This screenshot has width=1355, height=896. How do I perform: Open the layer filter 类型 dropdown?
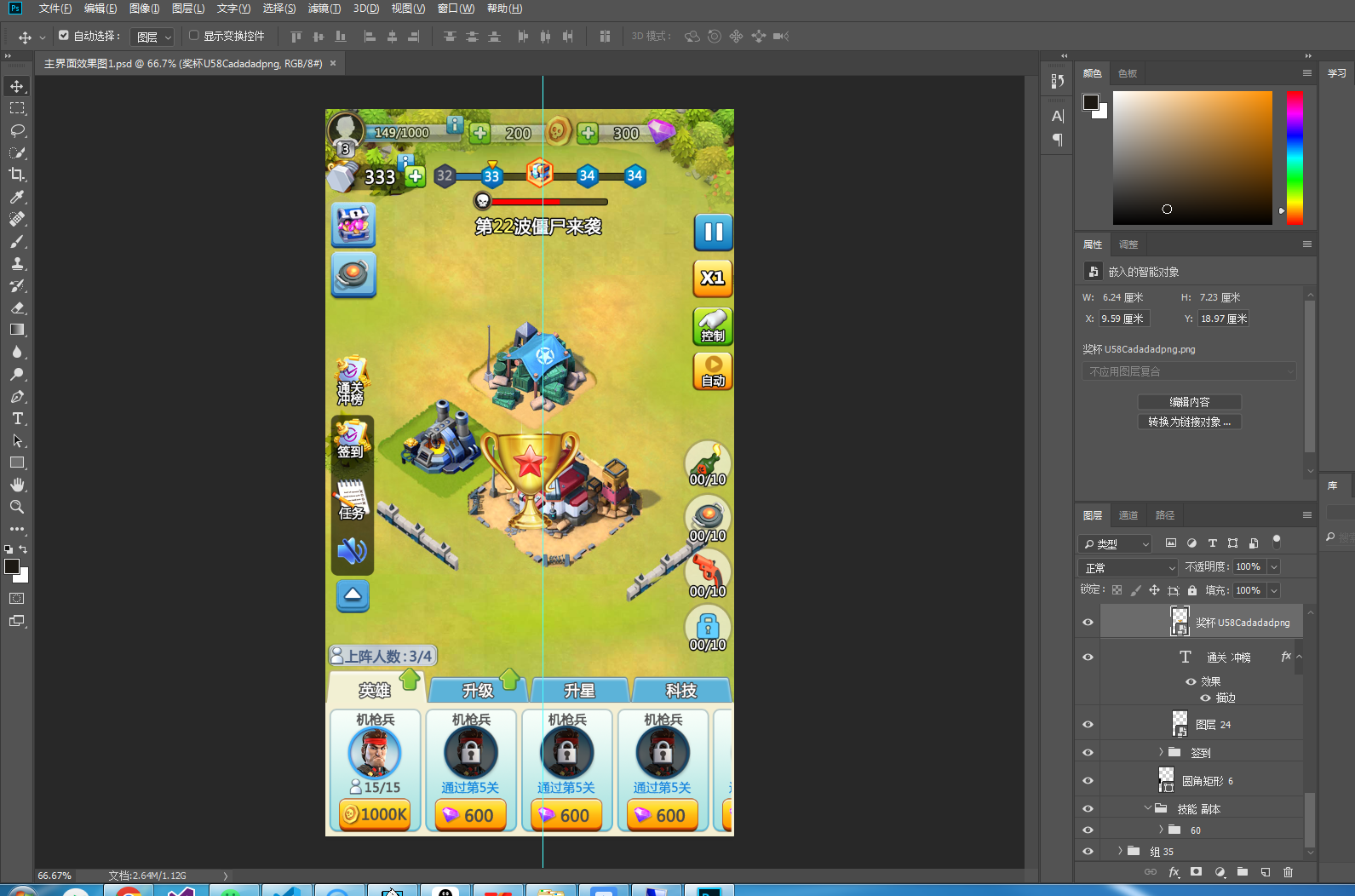coord(1116,543)
